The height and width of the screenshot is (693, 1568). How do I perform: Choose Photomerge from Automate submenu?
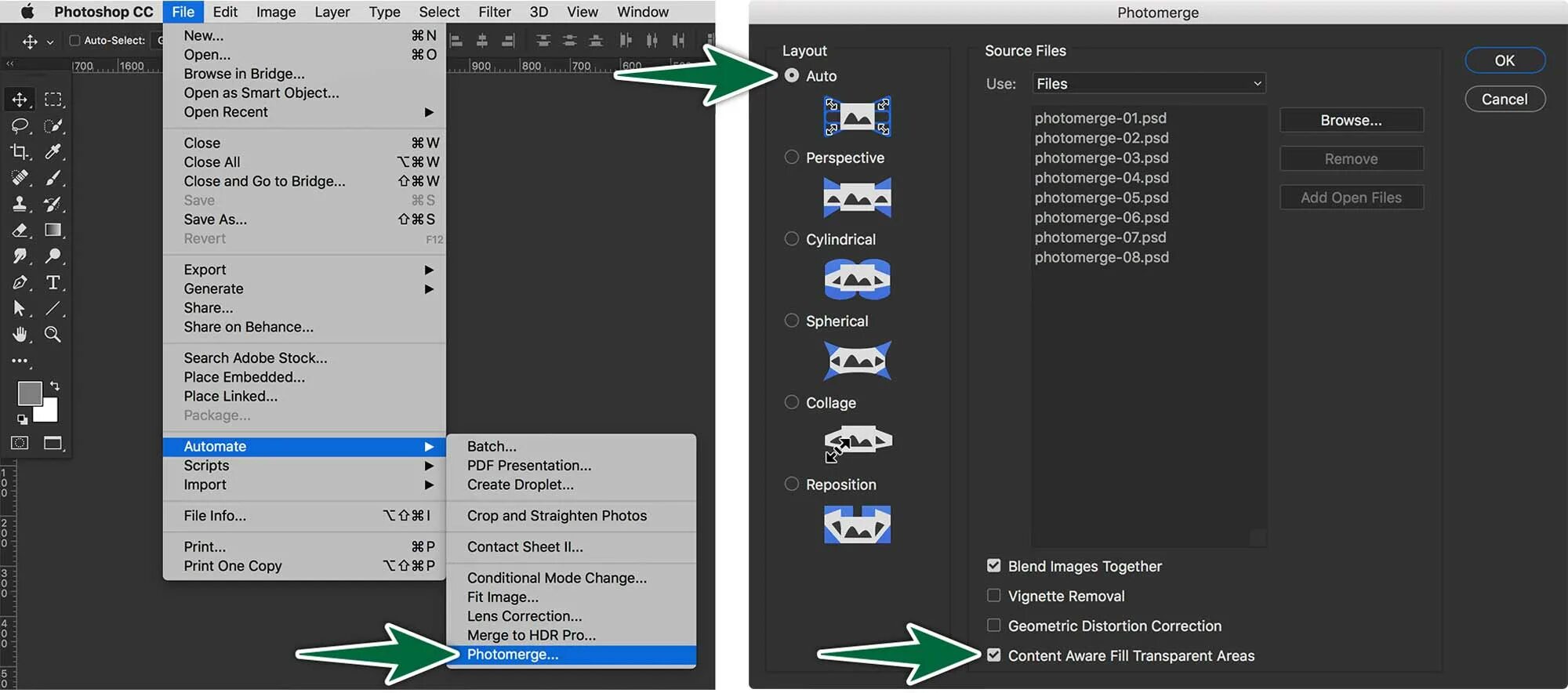pos(572,655)
